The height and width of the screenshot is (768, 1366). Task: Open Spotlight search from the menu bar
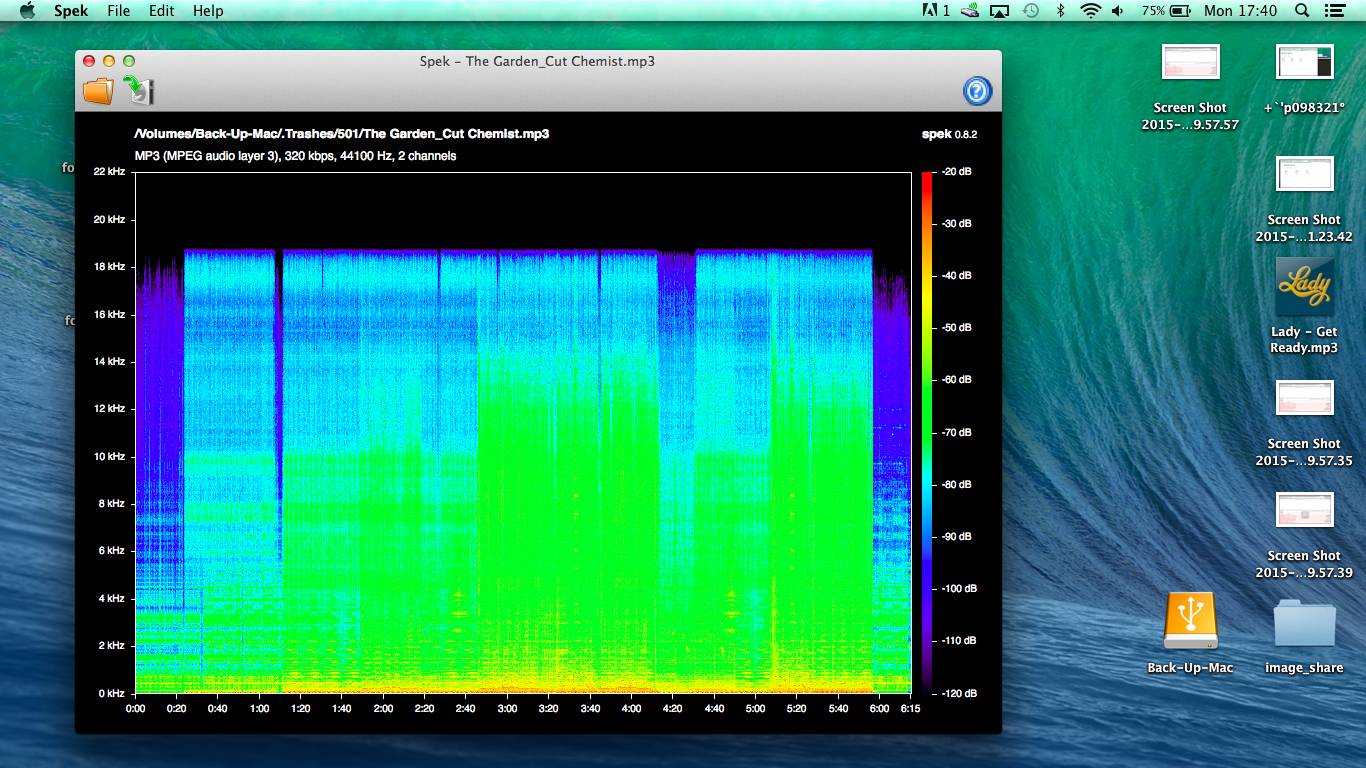pyautogui.click(x=1300, y=11)
